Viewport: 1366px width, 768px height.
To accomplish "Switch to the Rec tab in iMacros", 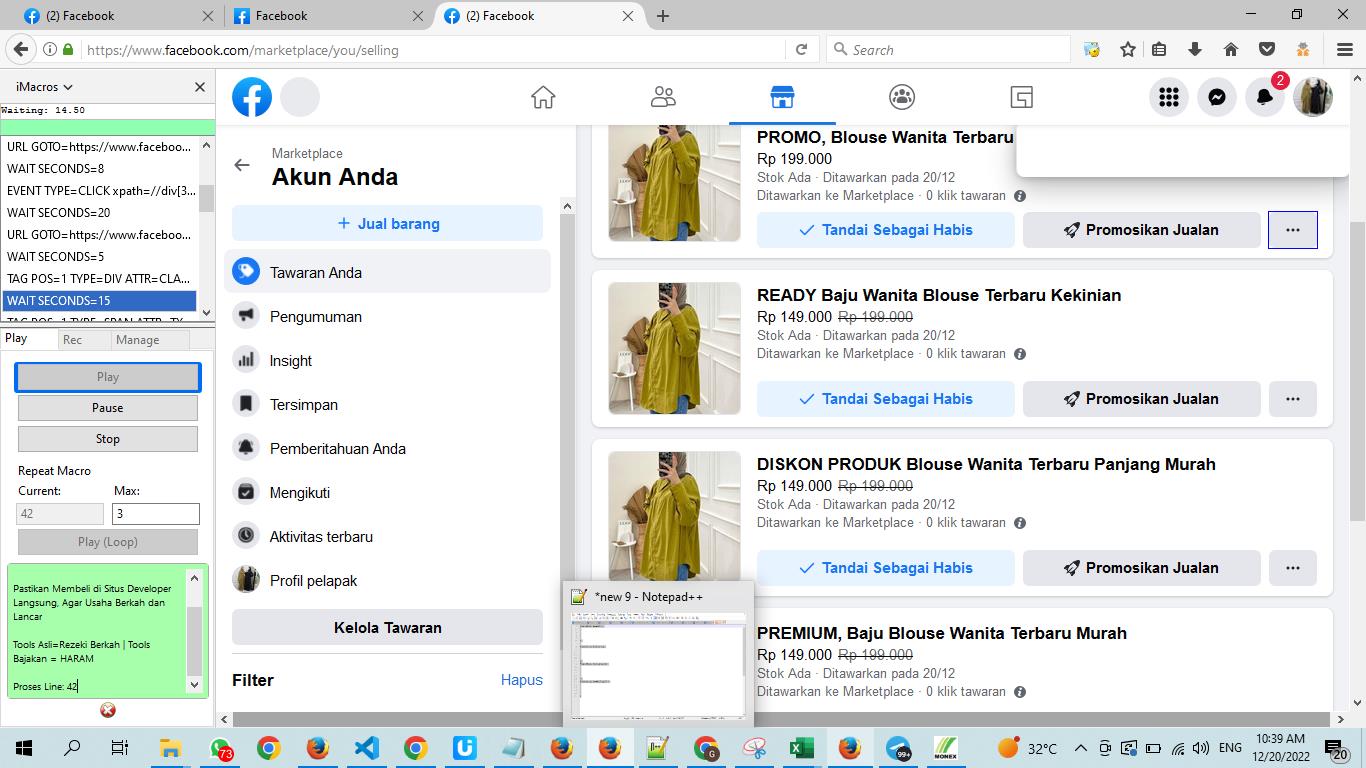I will click(72, 340).
